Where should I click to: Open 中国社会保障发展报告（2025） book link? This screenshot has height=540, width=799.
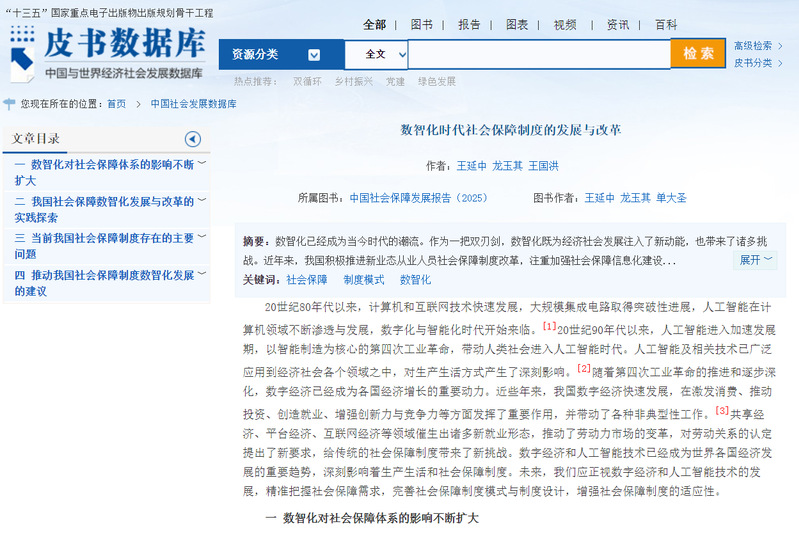[418, 198]
